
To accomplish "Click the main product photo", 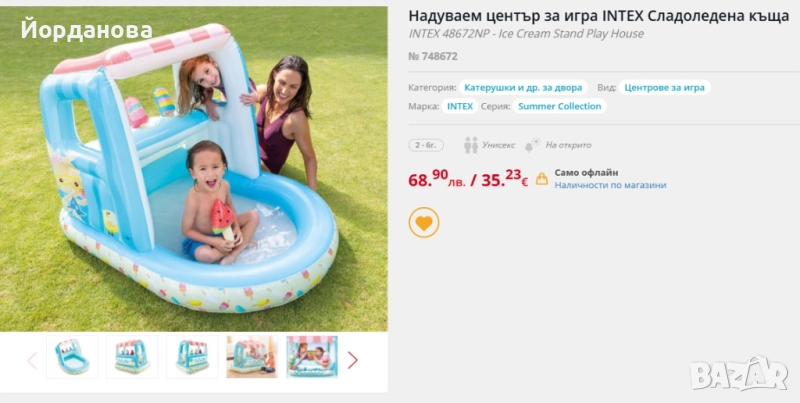I will (194, 169).
